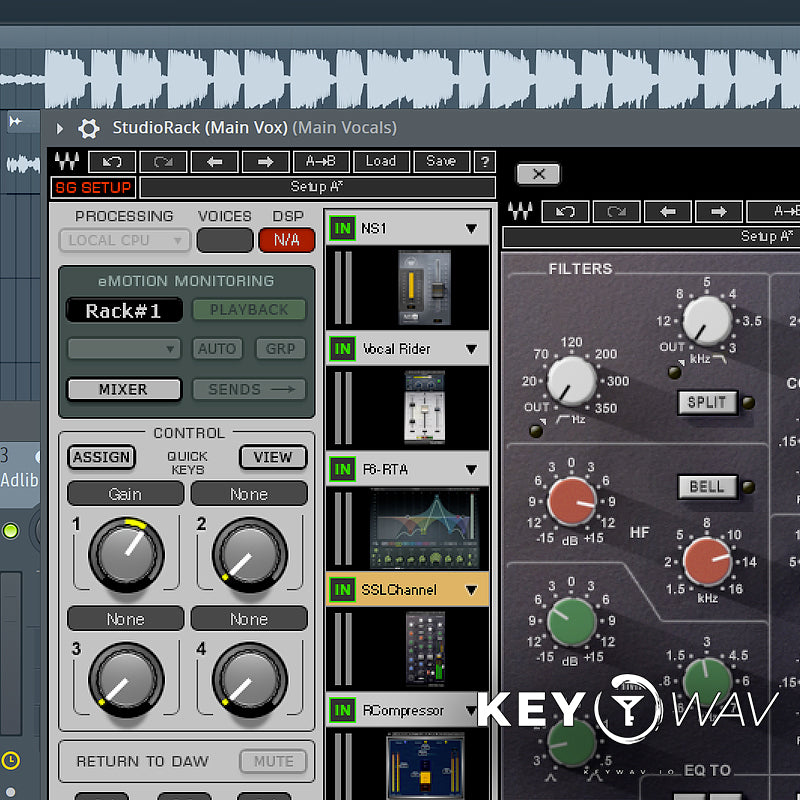Click the low-pass filter kHz knob

(x=707, y=321)
